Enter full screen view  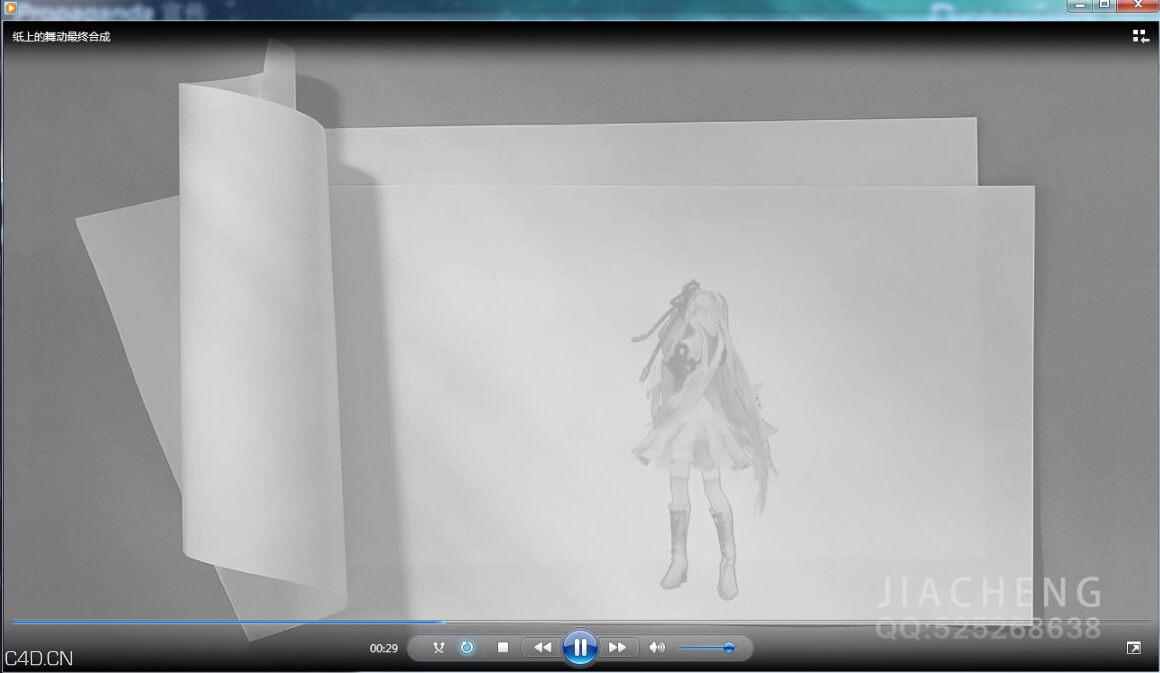click(x=1133, y=648)
